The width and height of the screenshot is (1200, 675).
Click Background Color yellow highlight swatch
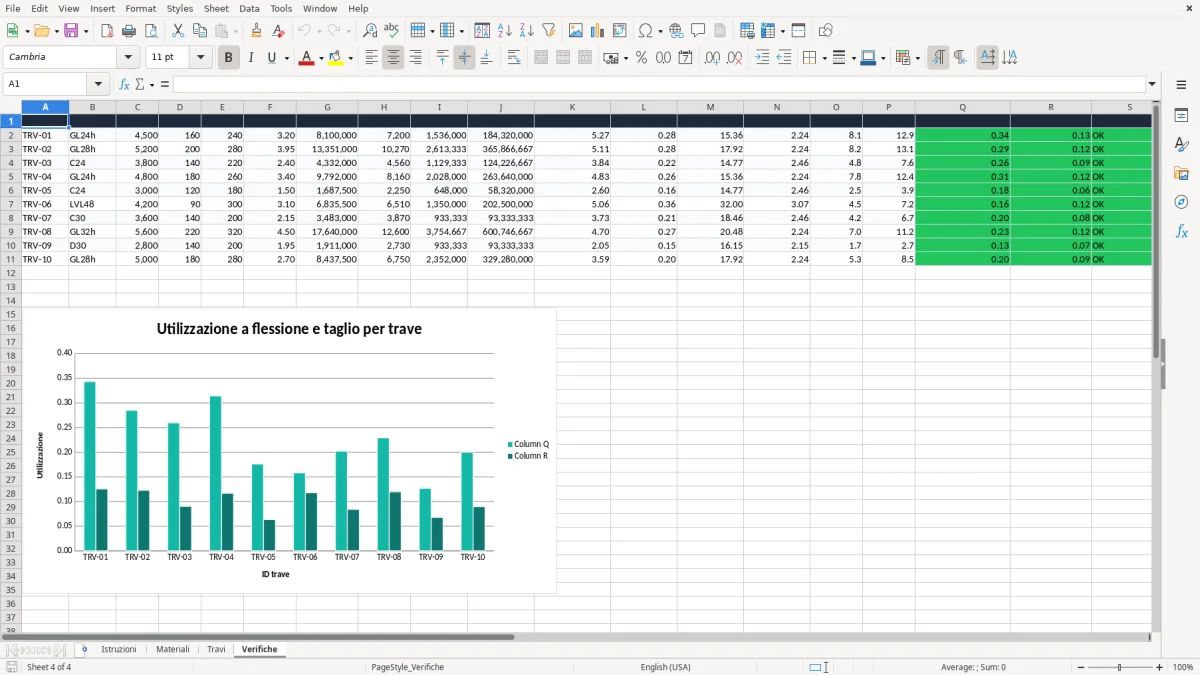tap(335, 58)
